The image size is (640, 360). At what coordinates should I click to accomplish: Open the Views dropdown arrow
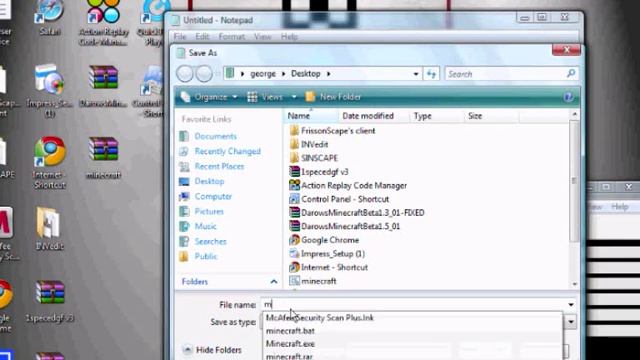click(x=294, y=97)
